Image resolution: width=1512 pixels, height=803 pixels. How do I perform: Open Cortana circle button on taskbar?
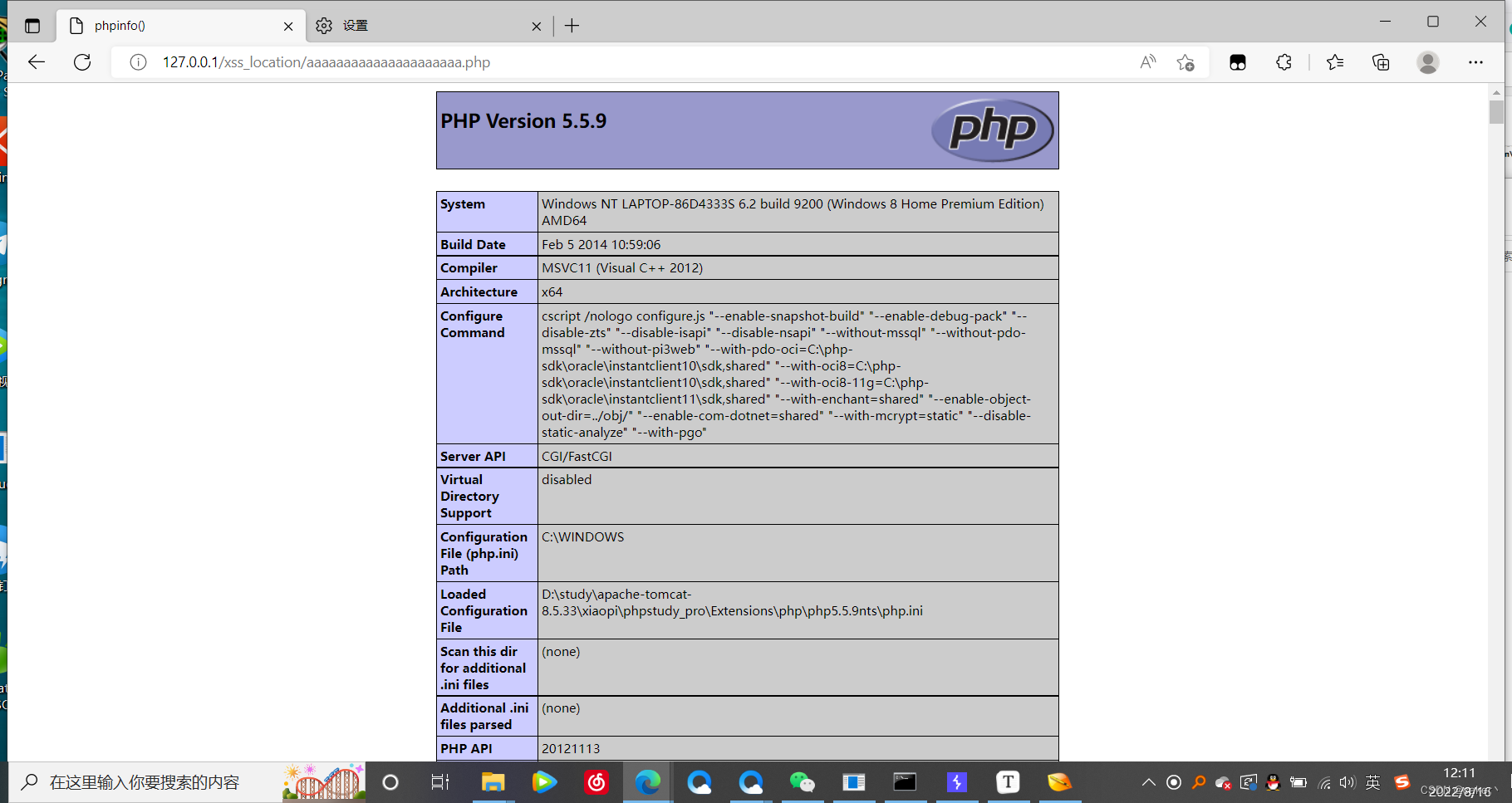[390, 782]
